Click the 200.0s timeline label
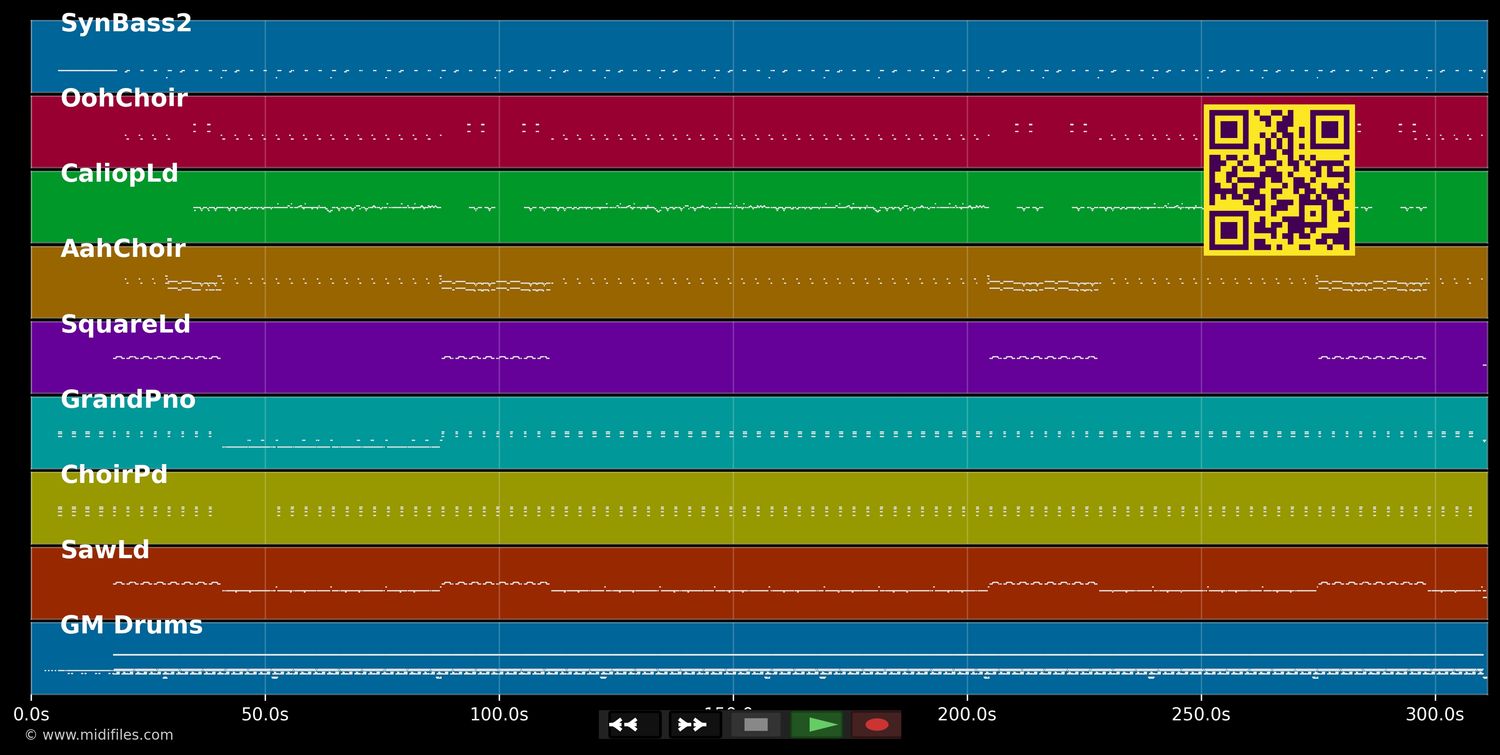The image size is (1500, 755). [967, 715]
